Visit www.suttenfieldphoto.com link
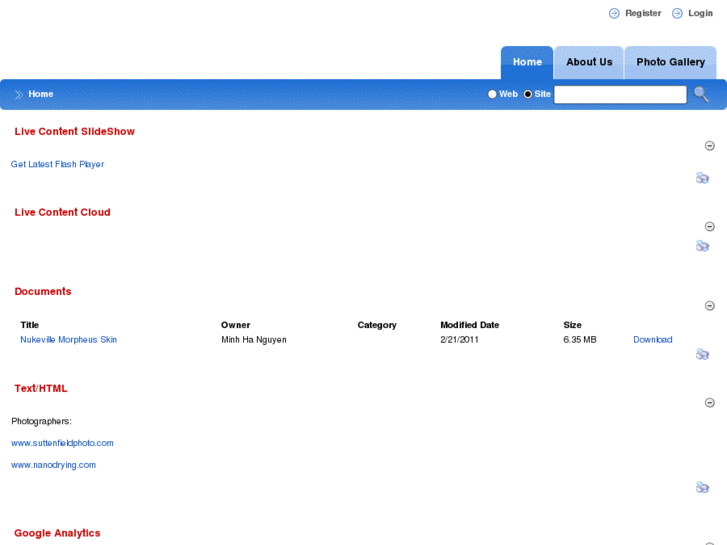 click(x=62, y=443)
